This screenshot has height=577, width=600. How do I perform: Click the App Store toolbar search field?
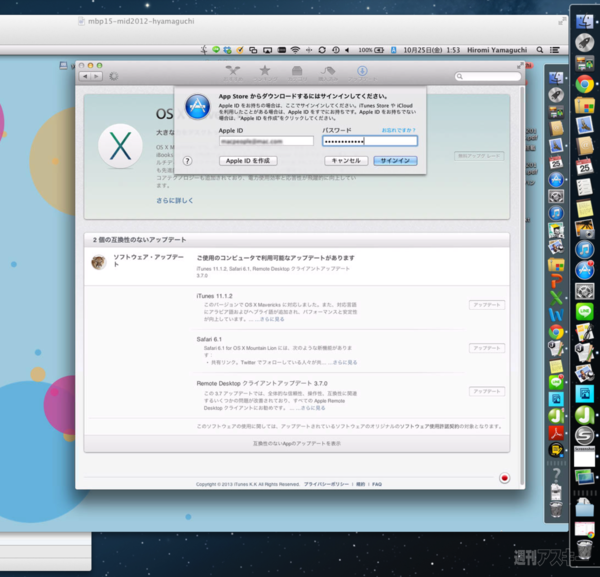(x=488, y=77)
